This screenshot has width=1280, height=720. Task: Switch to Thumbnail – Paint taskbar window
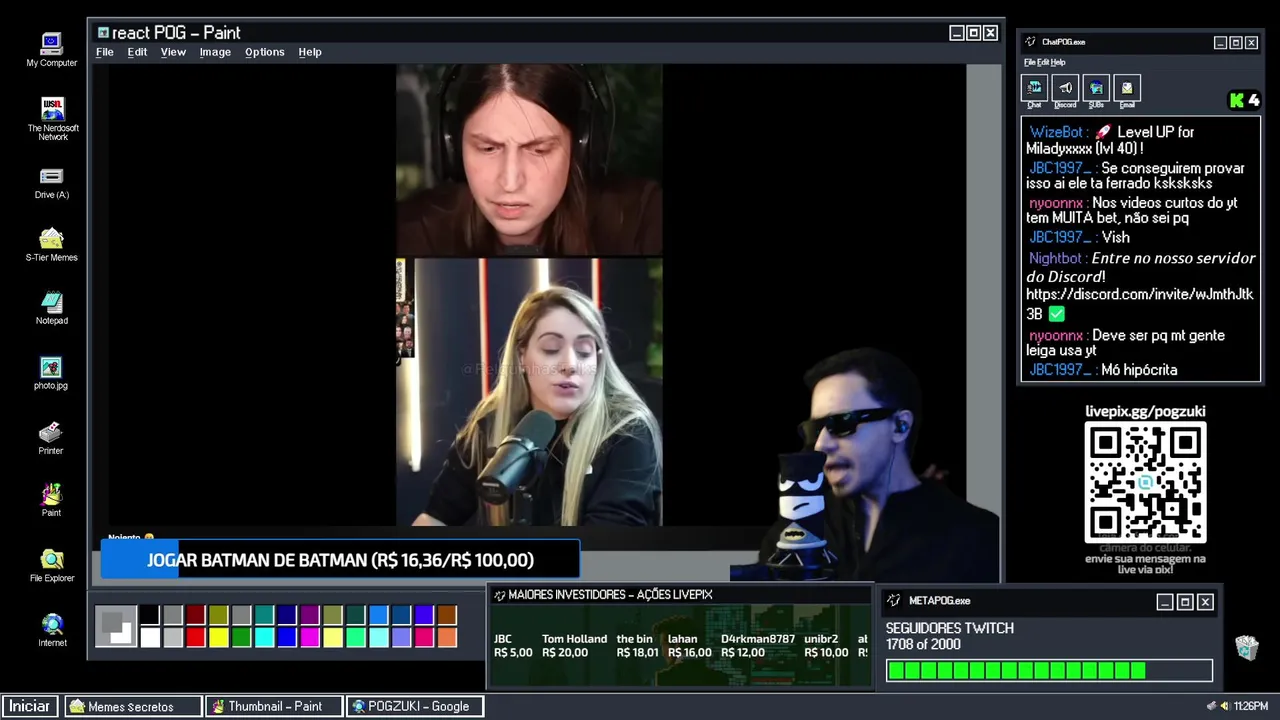pyautogui.click(x=274, y=706)
